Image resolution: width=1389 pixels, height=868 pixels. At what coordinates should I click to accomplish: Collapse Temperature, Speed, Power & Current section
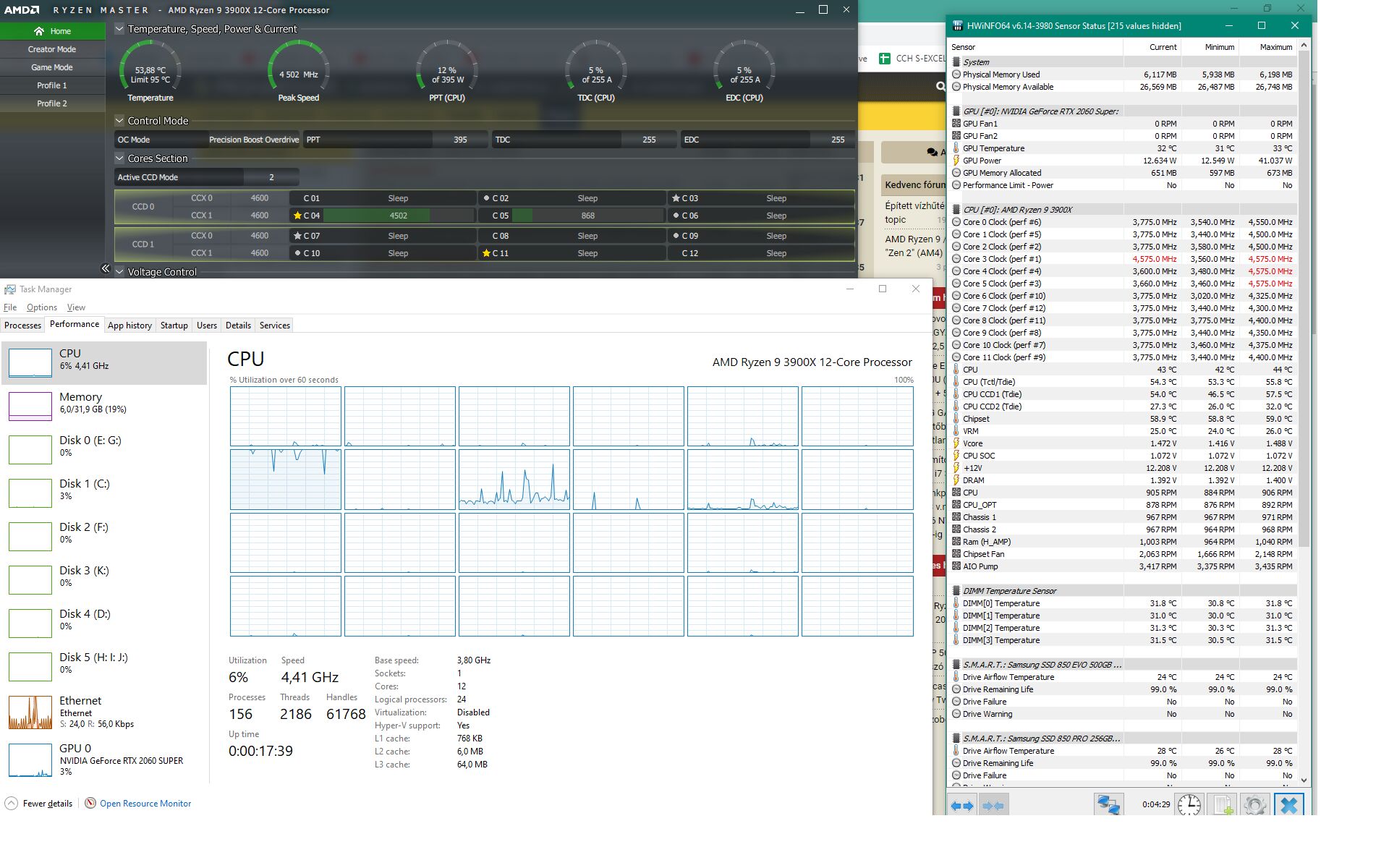(x=119, y=29)
